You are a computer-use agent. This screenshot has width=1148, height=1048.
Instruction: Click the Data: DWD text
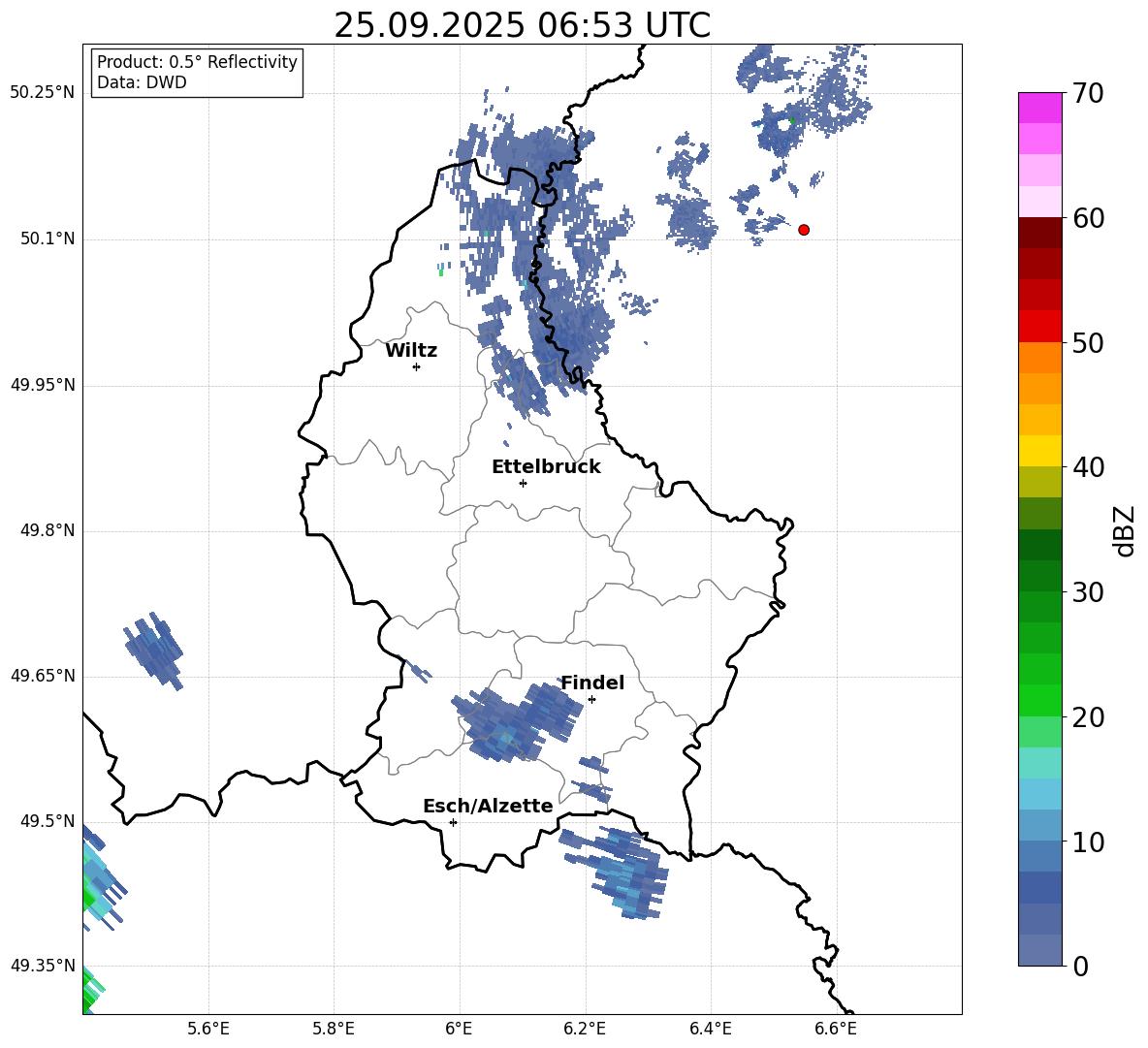[142, 82]
